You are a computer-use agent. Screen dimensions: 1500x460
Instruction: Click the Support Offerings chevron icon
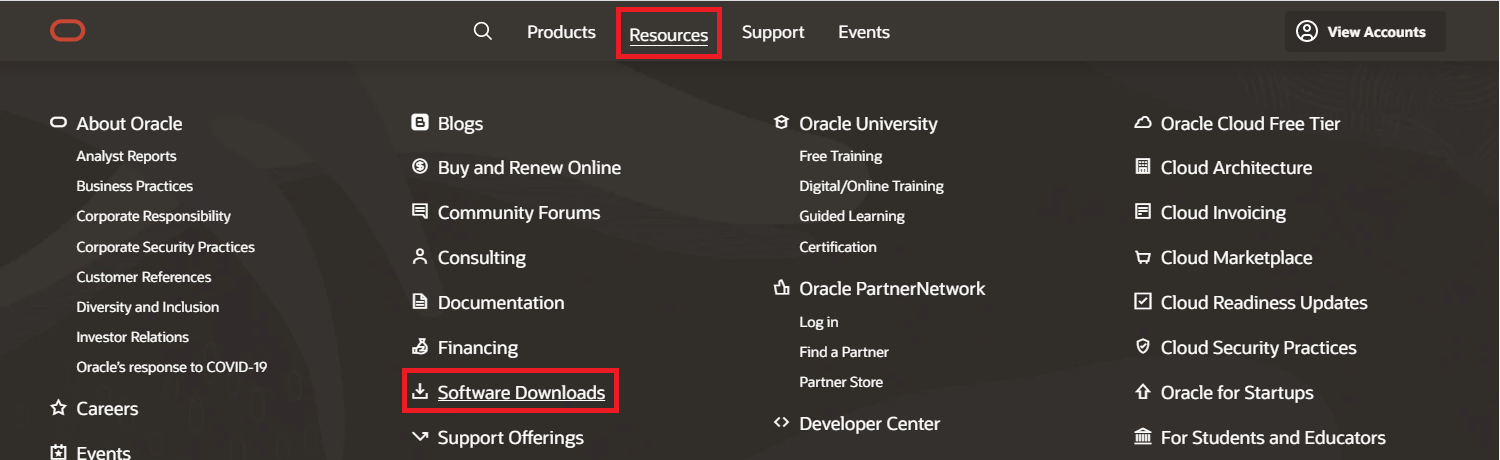[420, 436]
